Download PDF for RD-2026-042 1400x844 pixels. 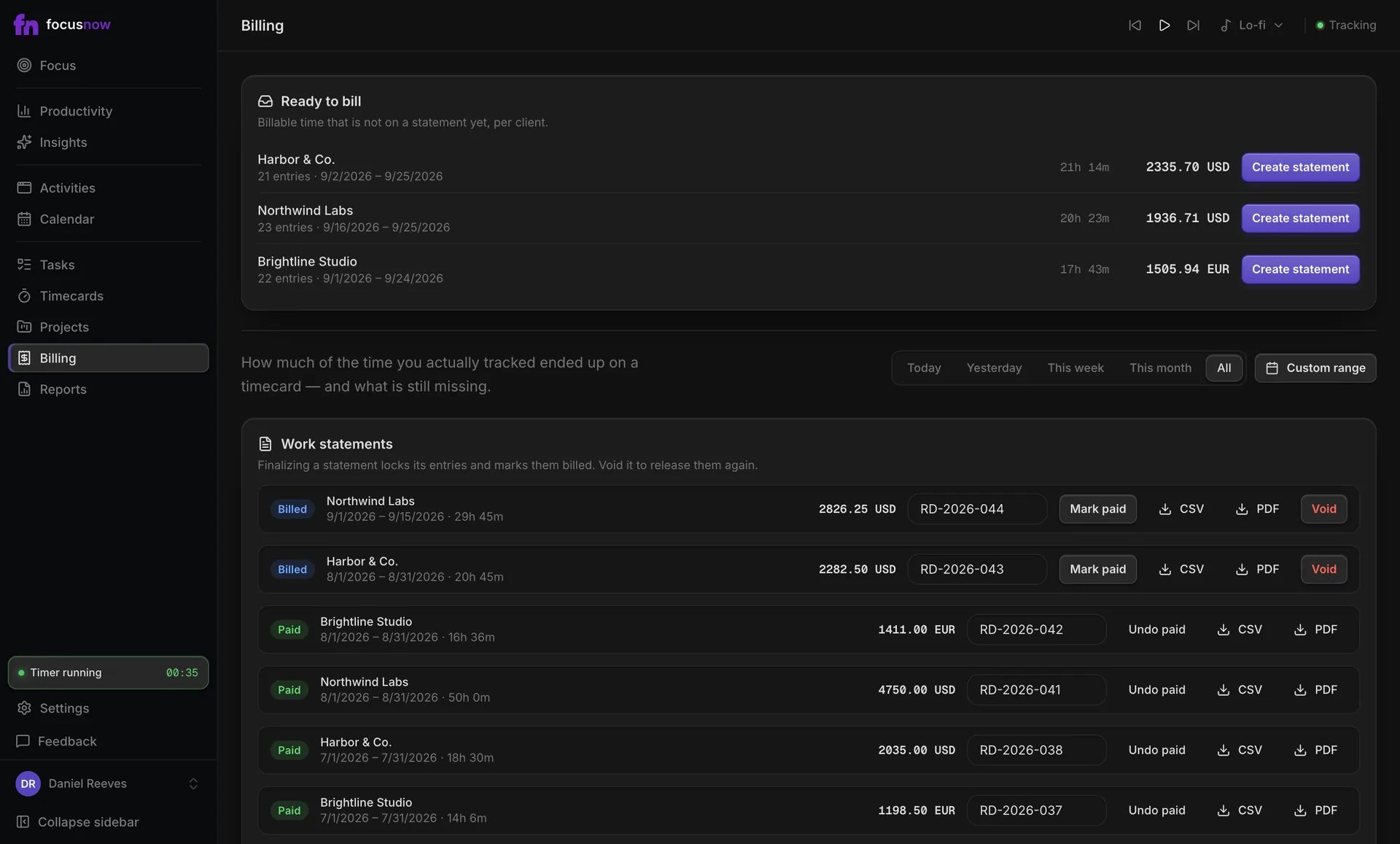click(1315, 630)
